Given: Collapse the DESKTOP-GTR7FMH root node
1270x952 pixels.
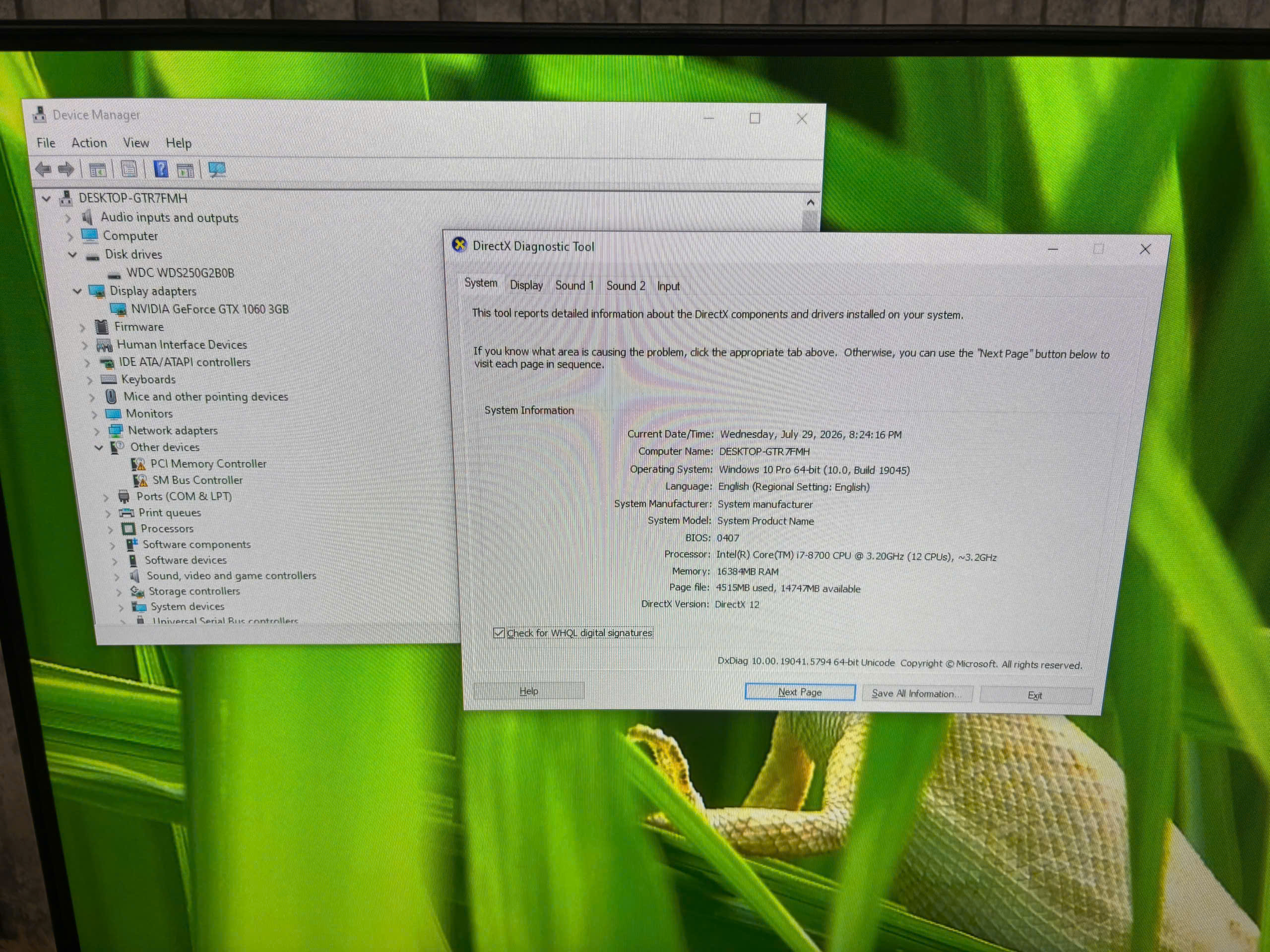Looking at the screenshot, I should [x=47, y=198].
